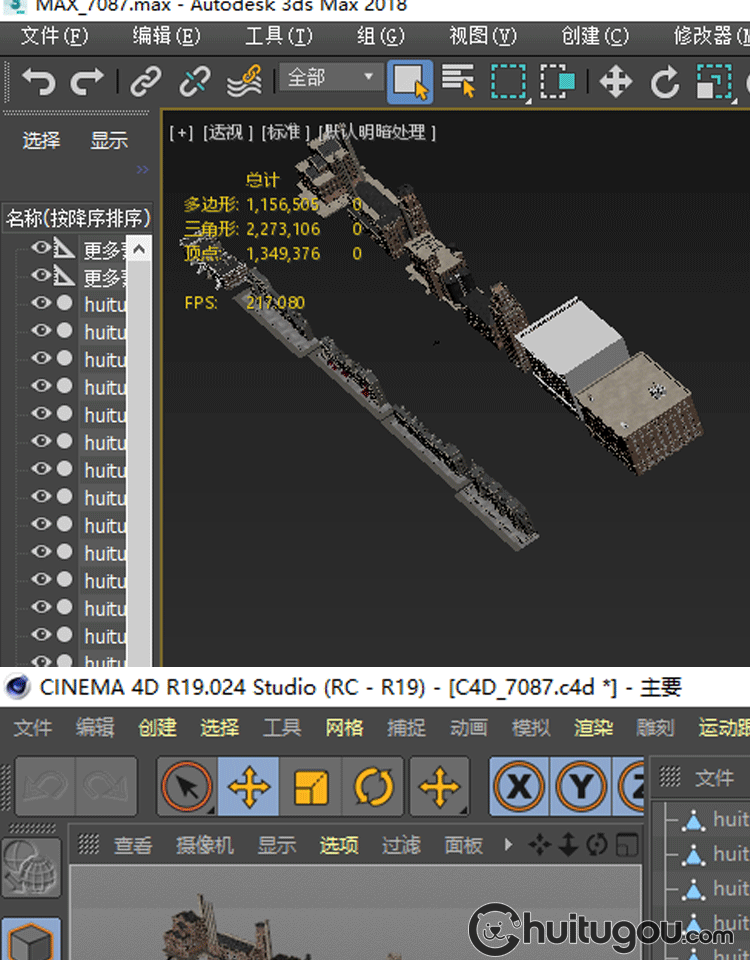This screenshot has width=750, height=960.
Task: Click the Redo arrow in 3ds Max toolbar
Action: coord(87,81)
